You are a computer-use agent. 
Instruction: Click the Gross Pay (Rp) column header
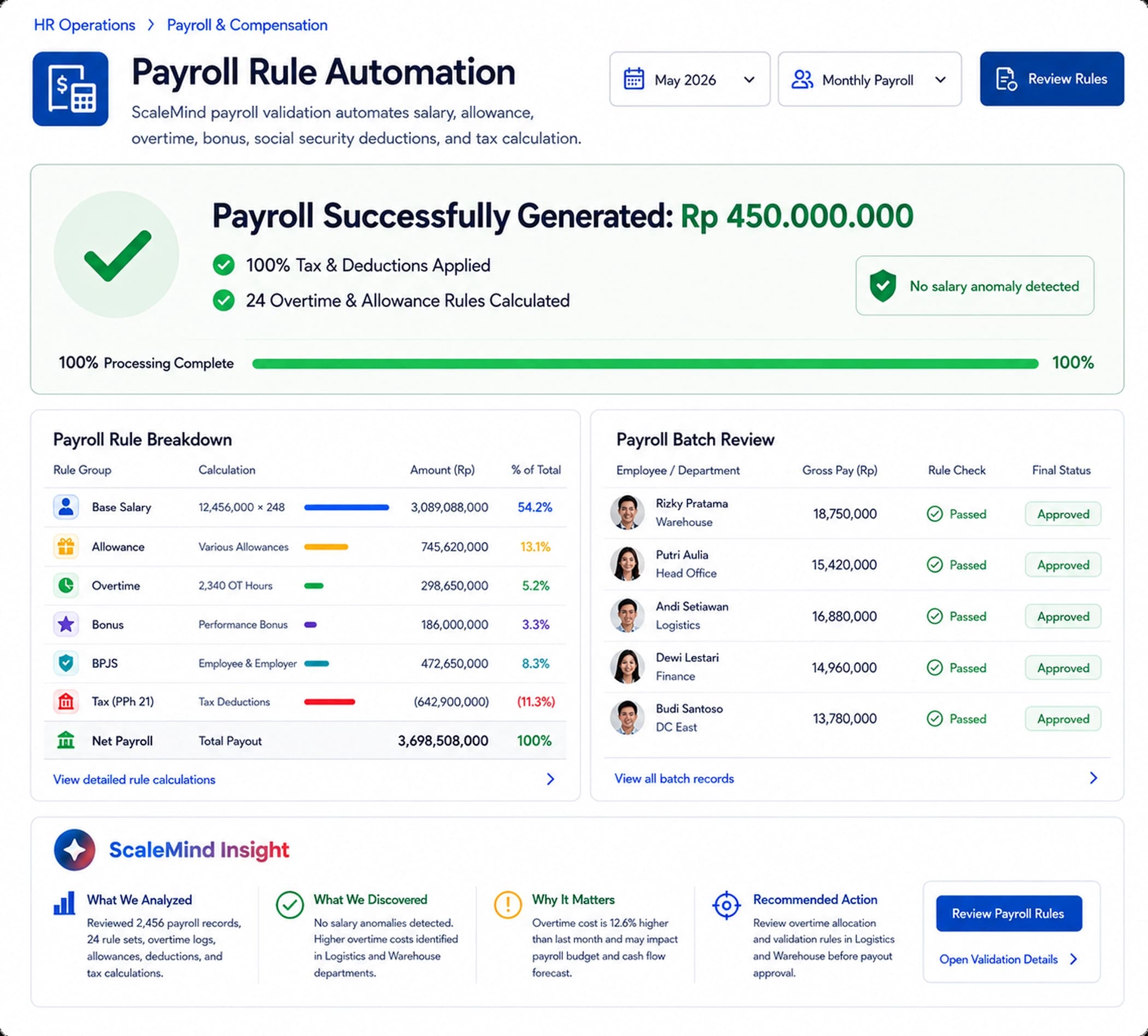coord(840,470)
